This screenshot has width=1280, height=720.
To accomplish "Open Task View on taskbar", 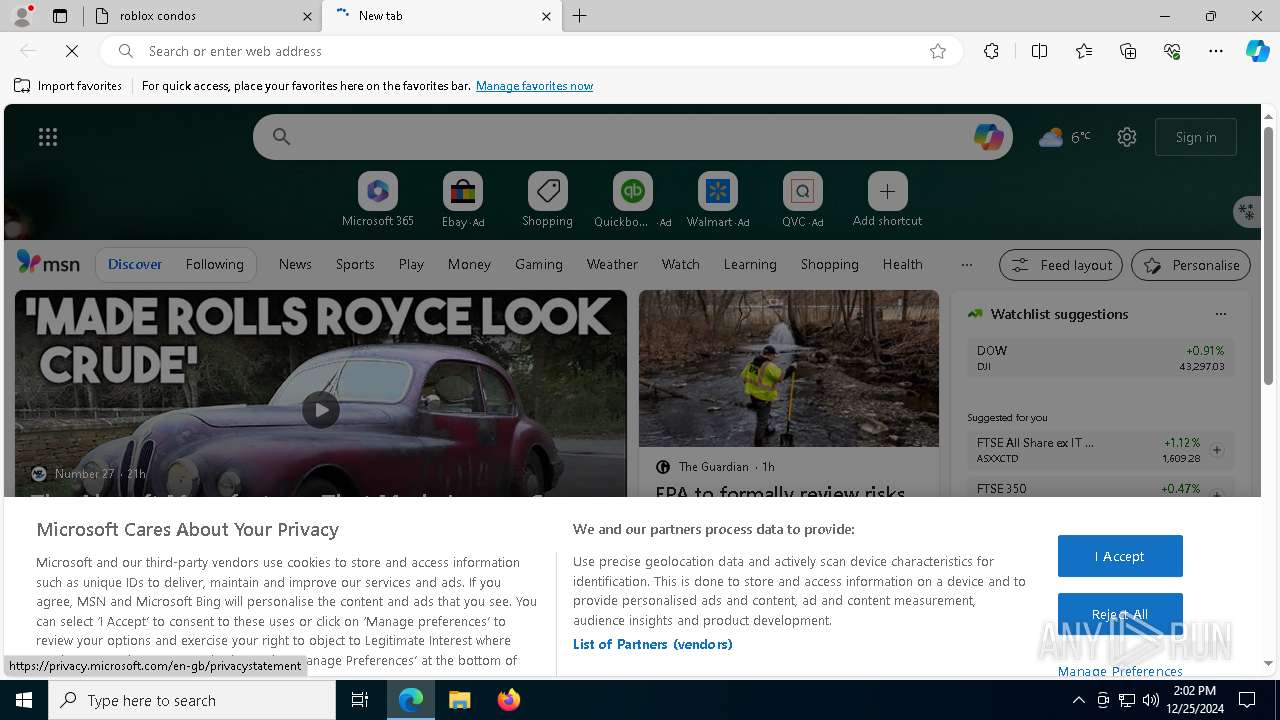I will click(360, 700).
